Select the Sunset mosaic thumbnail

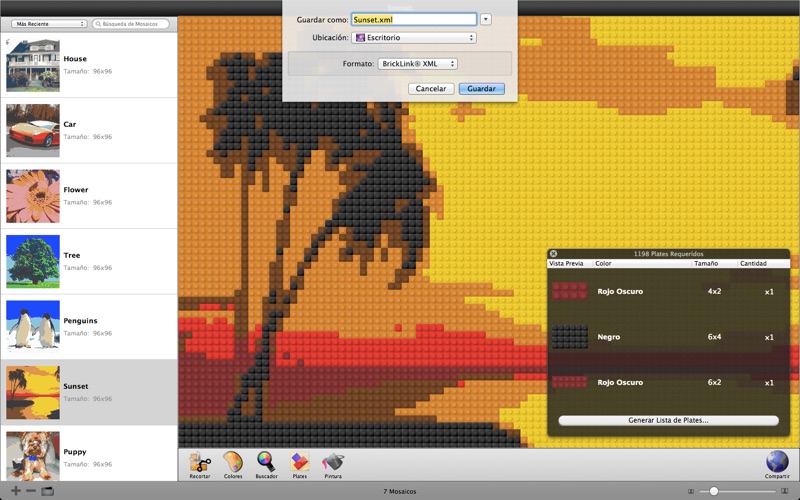(33, 392)
